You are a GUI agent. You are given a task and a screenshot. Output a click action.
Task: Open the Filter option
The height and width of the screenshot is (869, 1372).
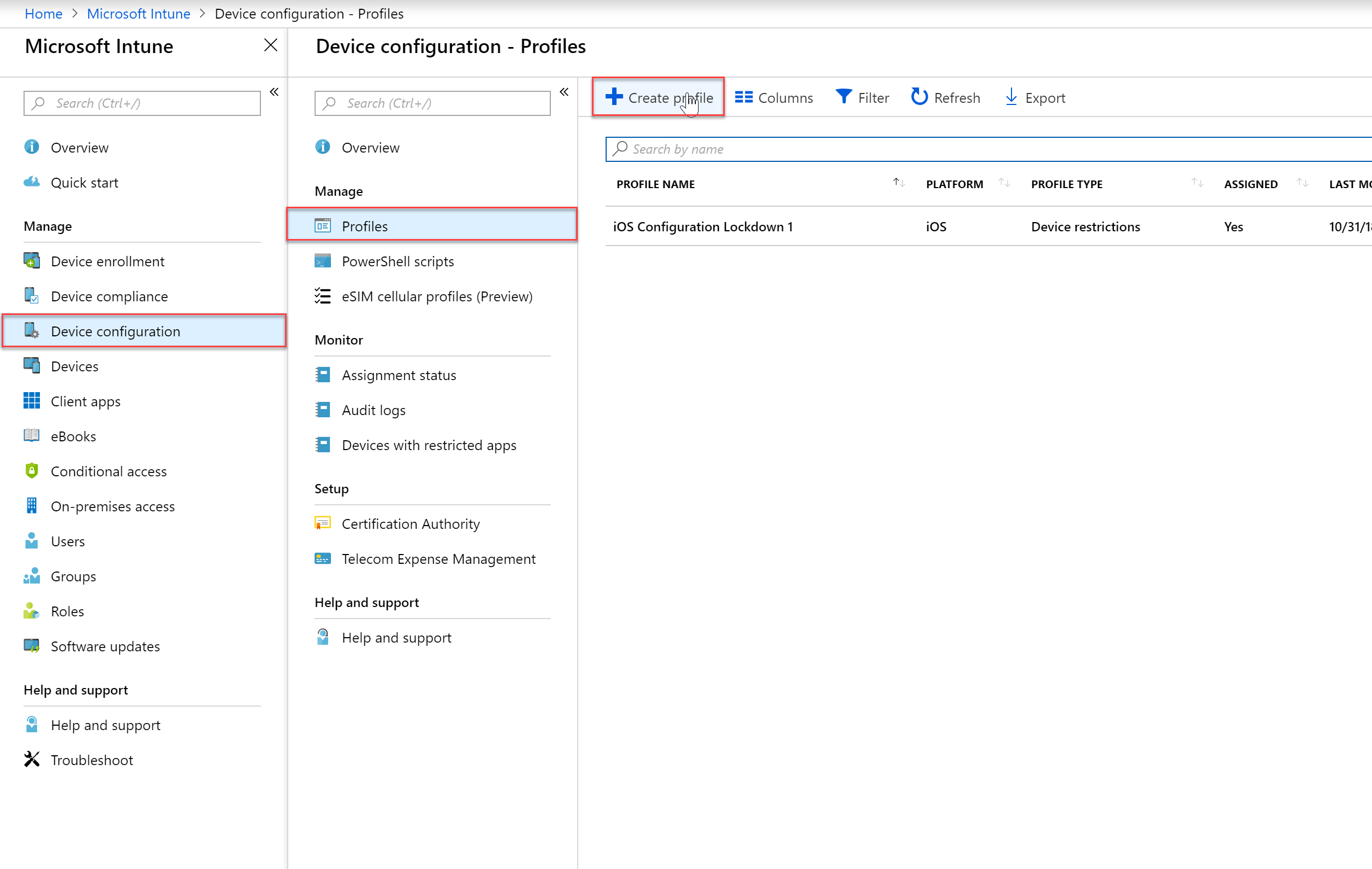click(862, 97)
